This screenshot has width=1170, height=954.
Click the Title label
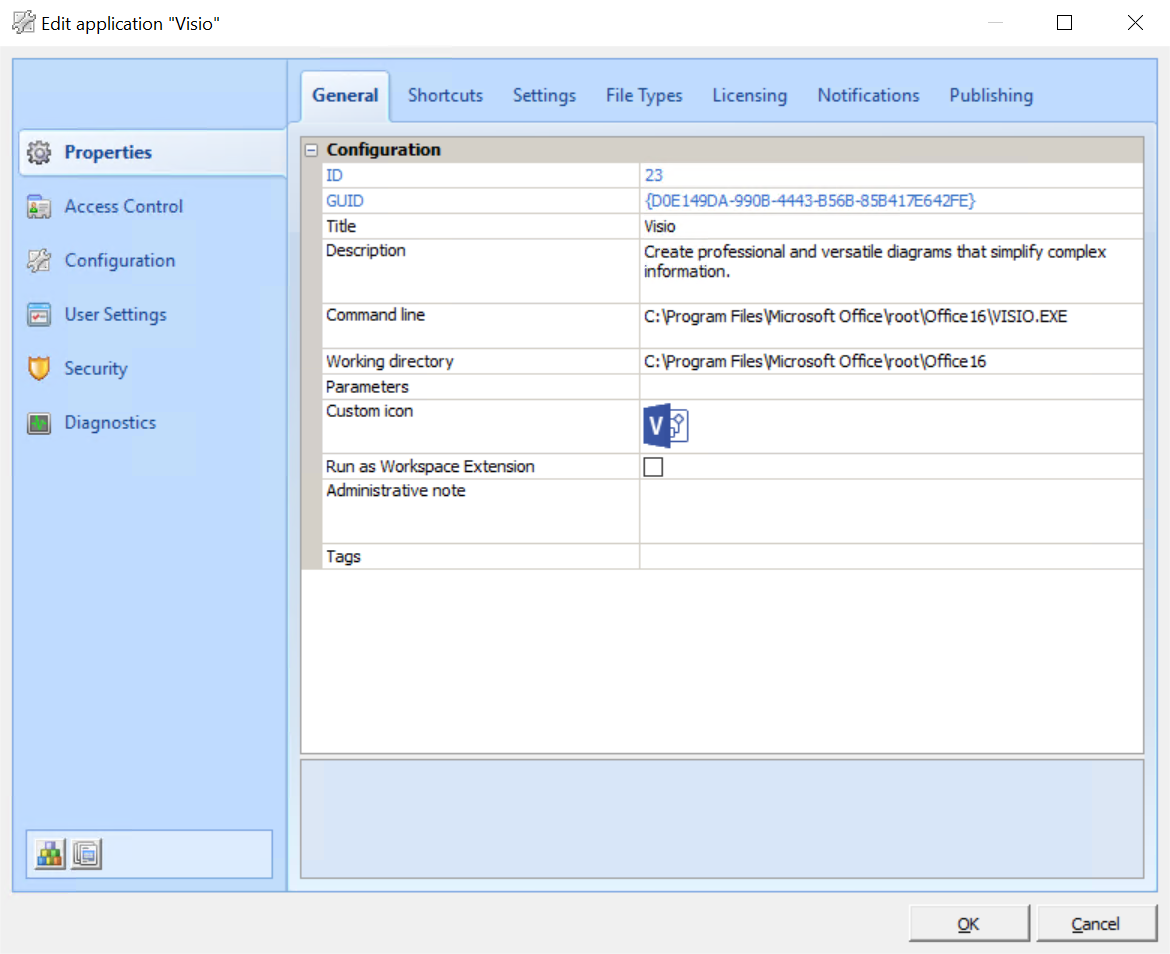click(x=341, y=227)
